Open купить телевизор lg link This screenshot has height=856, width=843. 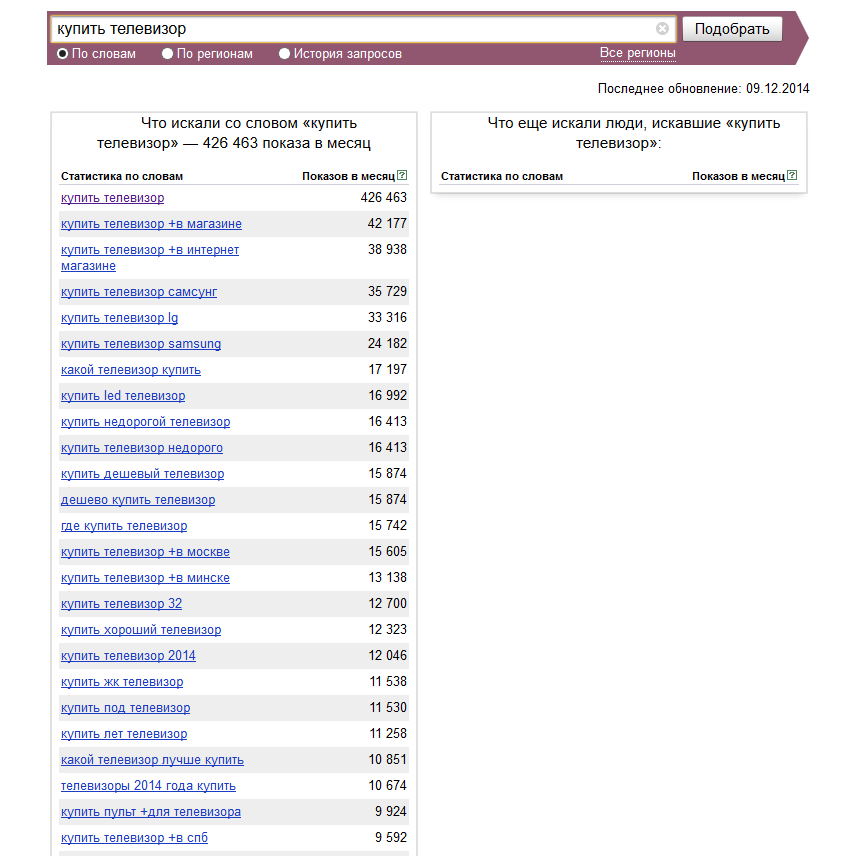pos(120,318)
